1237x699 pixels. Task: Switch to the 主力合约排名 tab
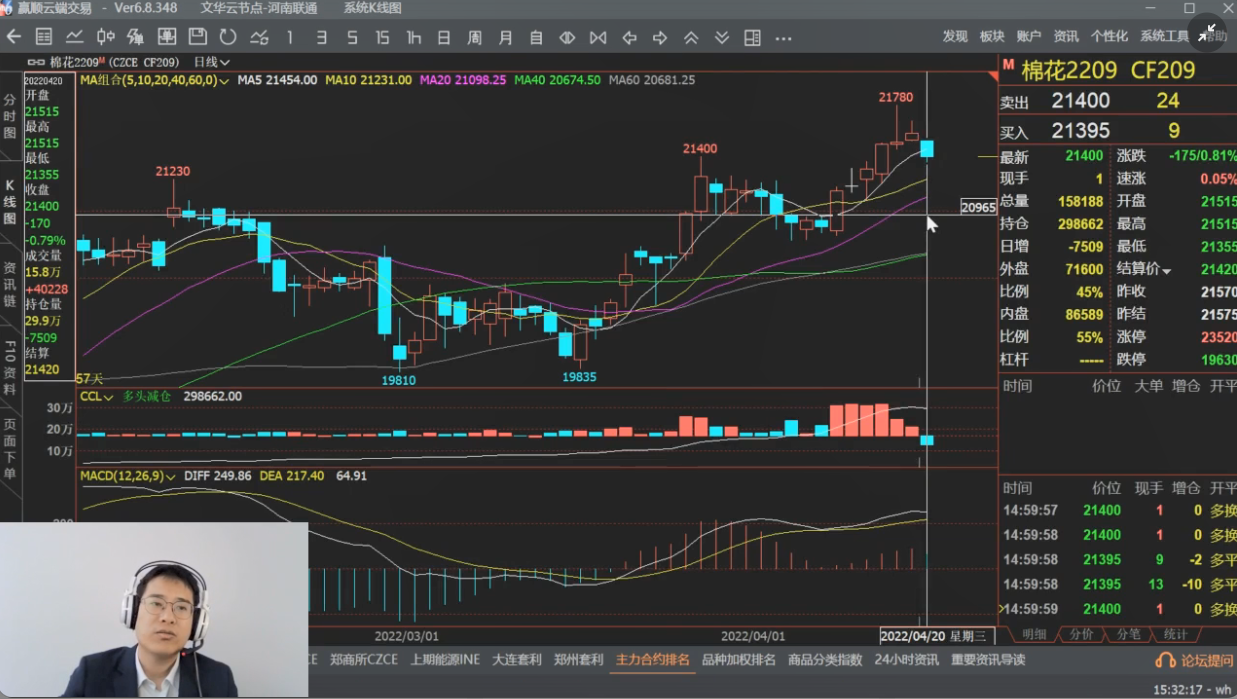[652, 660]
